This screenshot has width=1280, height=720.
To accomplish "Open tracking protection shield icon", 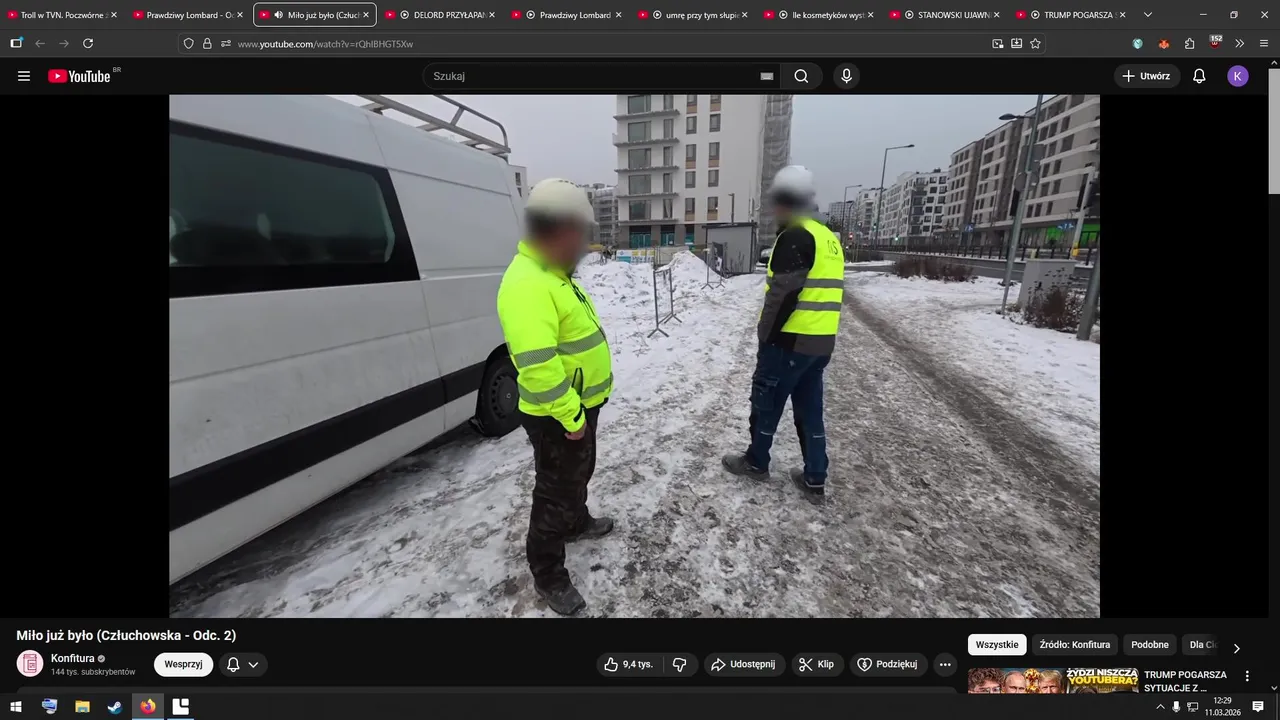I will click(x=188, y=43).
